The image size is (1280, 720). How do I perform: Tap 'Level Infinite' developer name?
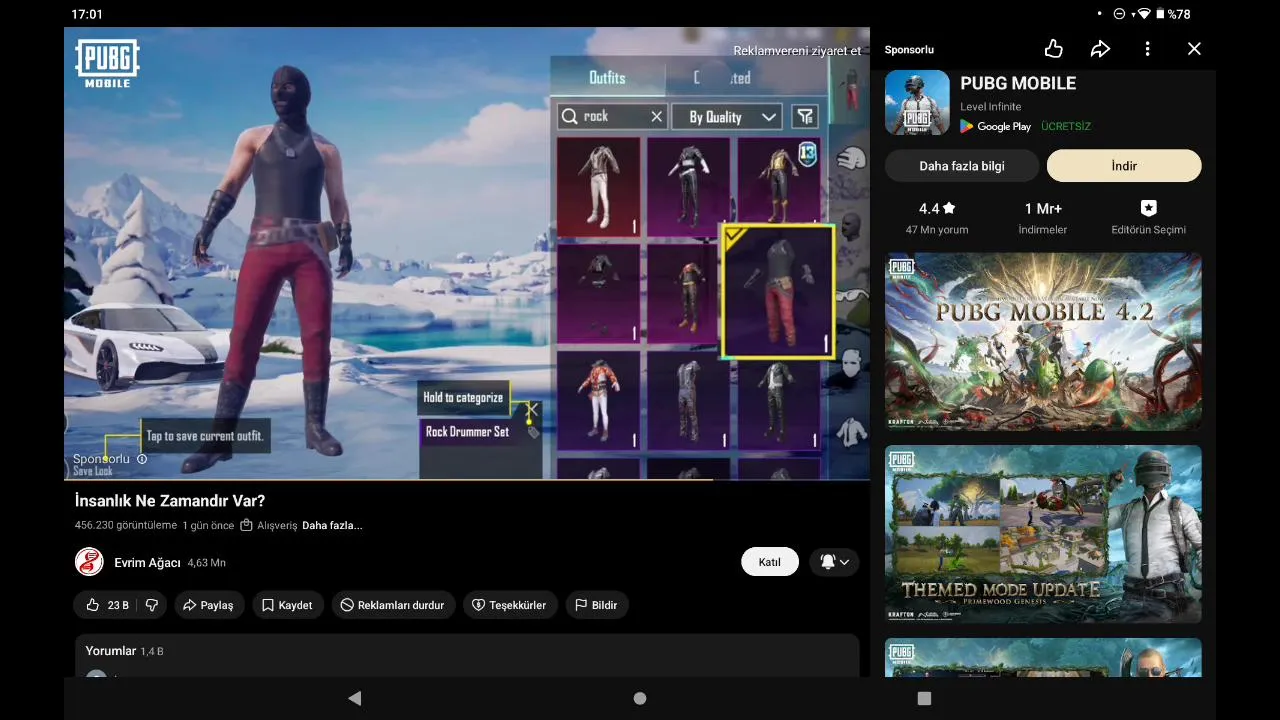coord(991,106)
